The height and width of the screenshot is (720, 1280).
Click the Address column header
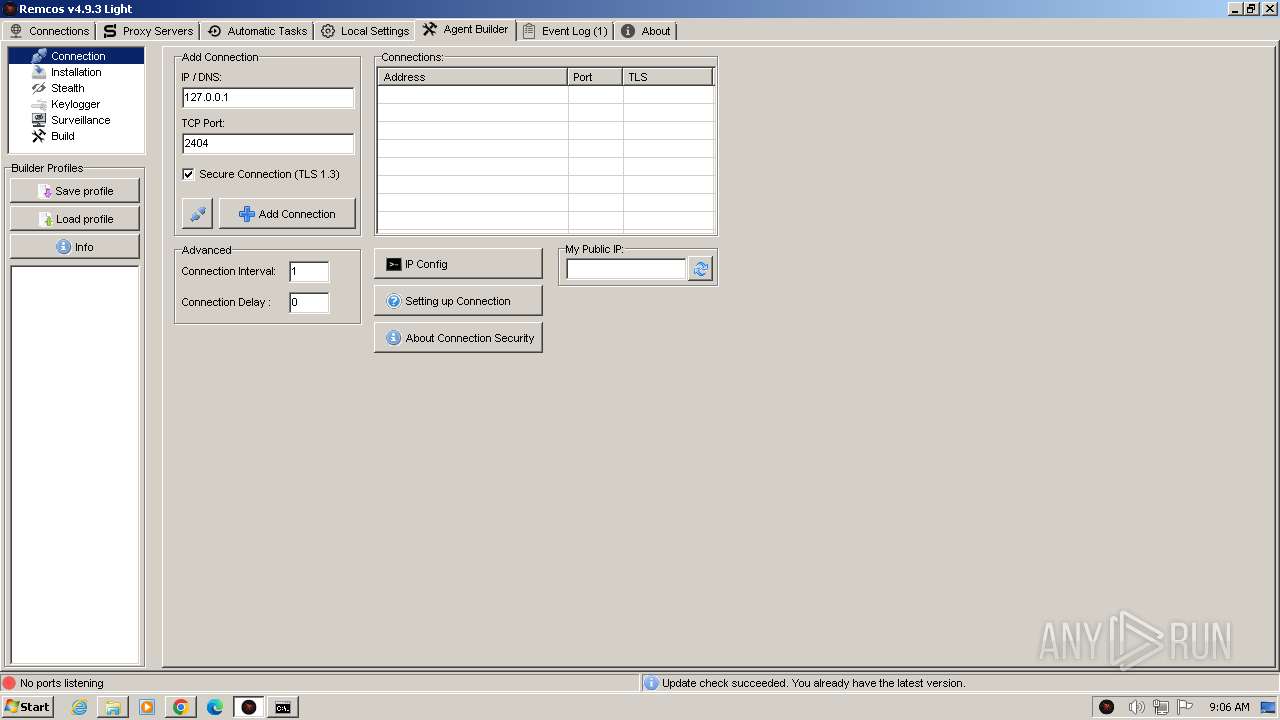click(x=472, y=77)
